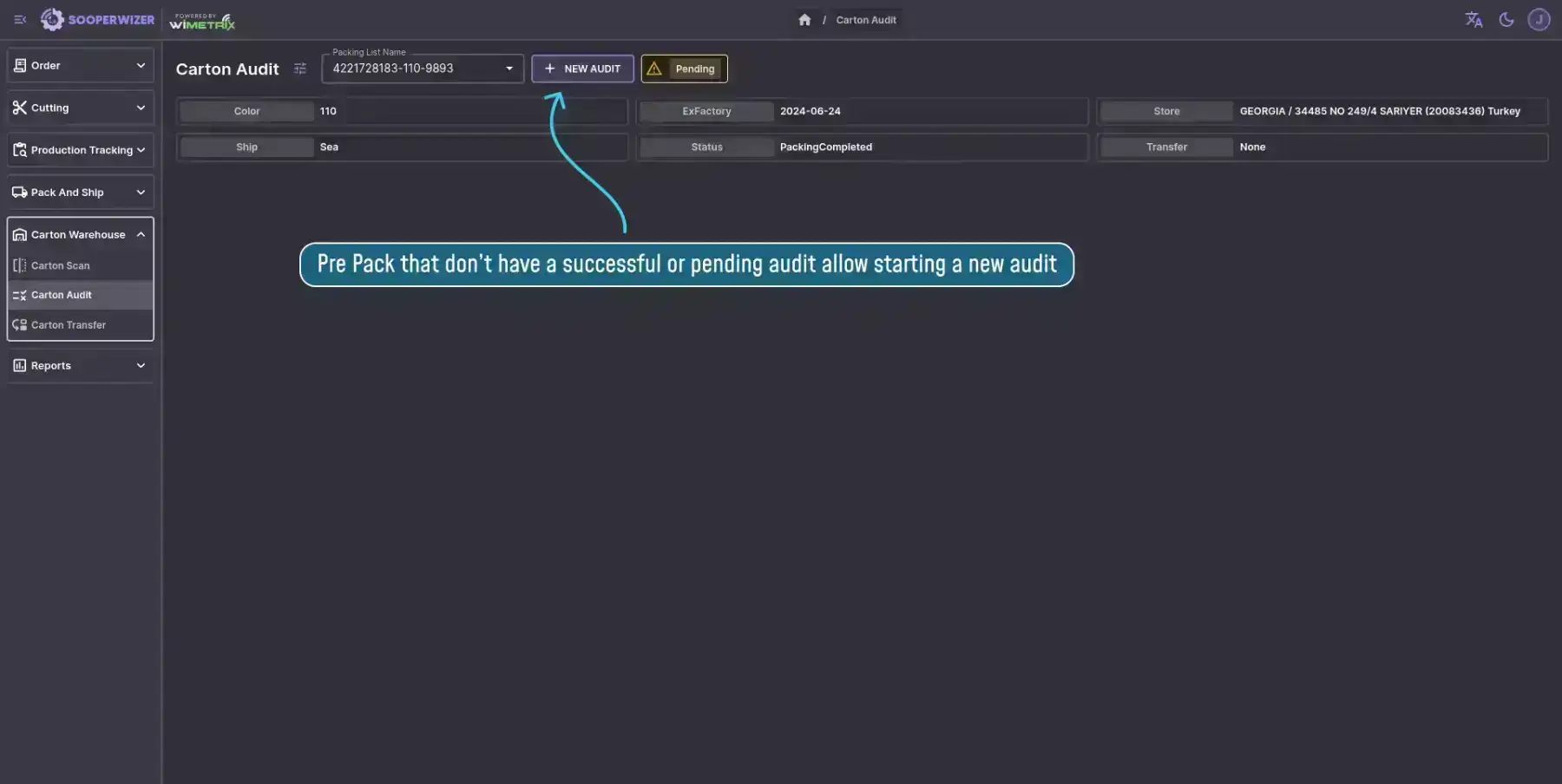Click the Store value GEORGIA / 34485
1562x784 pixels.
(x=1380, y=111)
